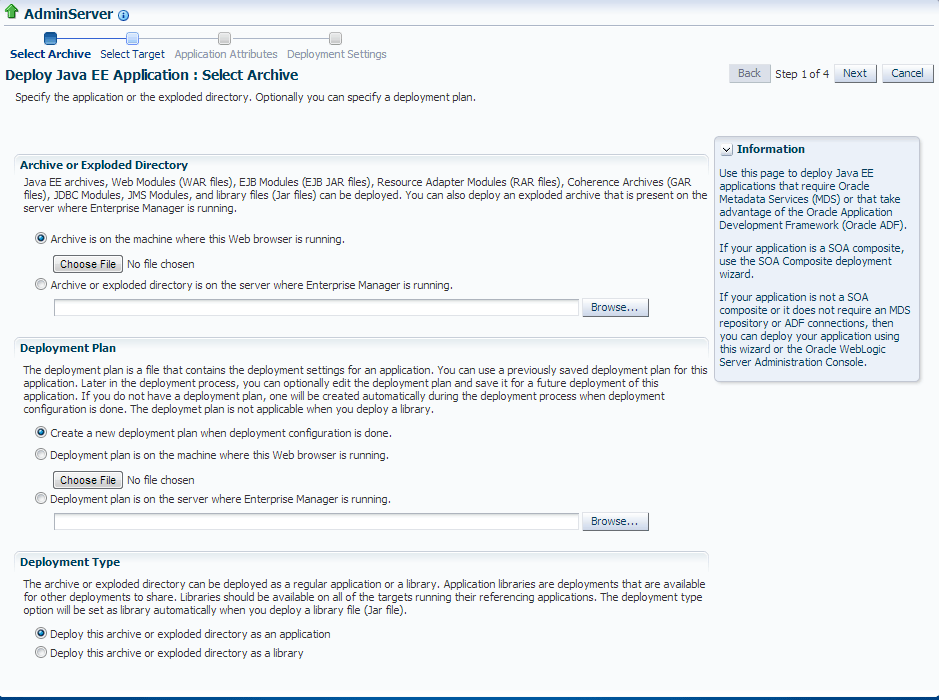Click the green up-arrow AdminServer status icon
Image resolution: width=939 pixels, height=700 pixels.
tap(11, 11)
